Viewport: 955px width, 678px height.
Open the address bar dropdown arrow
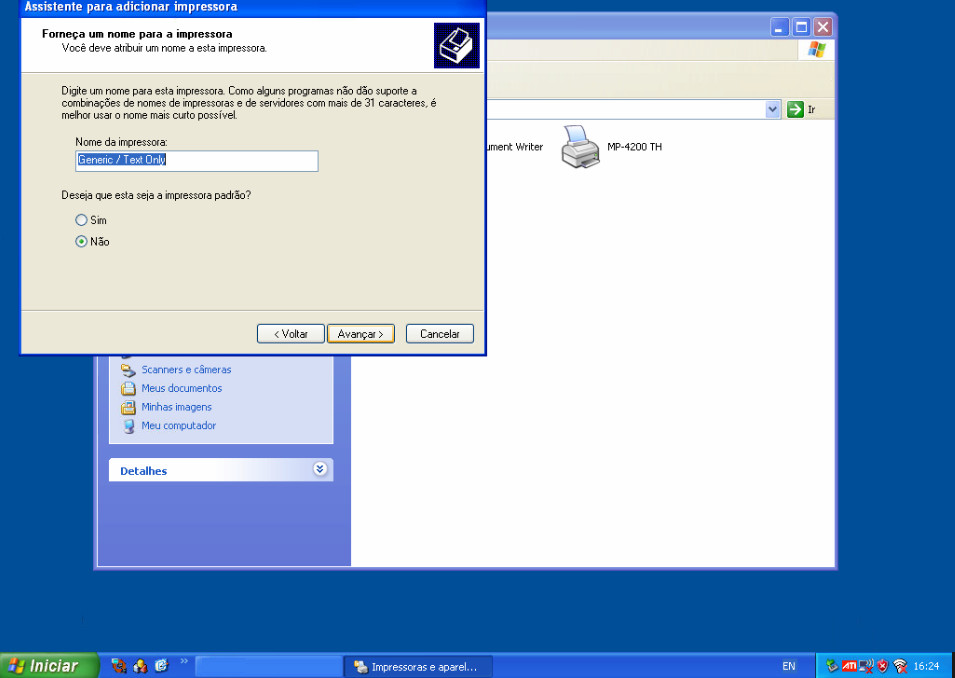[772, 109]
